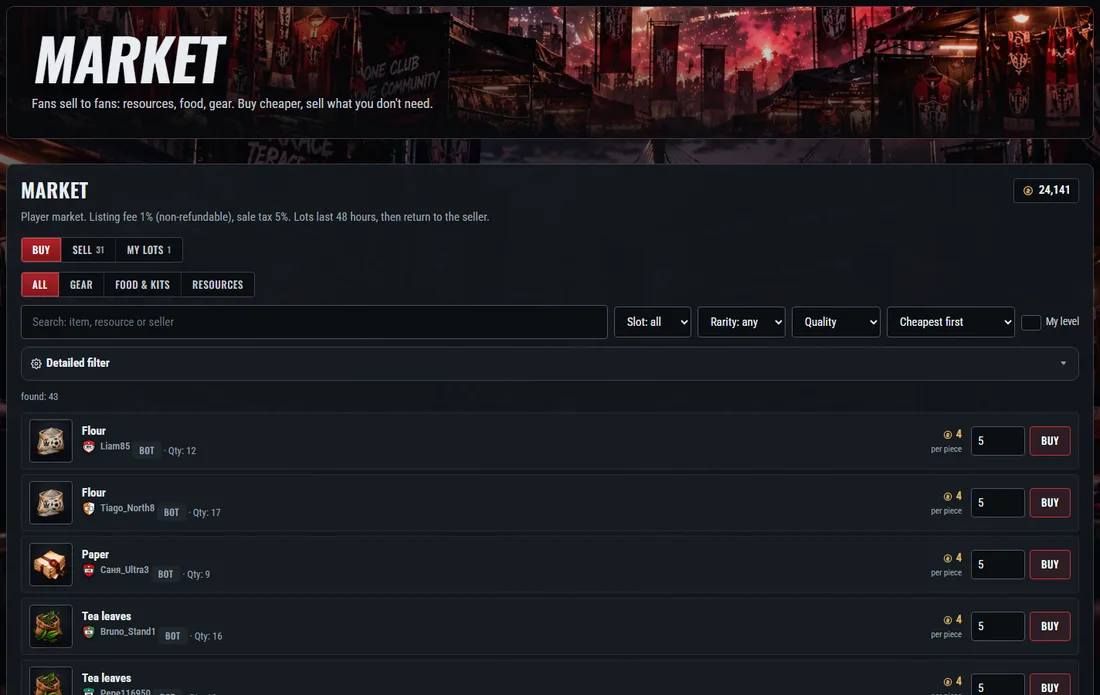Screen dimensions: 1100x695
Task: Click the quantity field for Liam85's Flour
Action: (x=998, y=441)
